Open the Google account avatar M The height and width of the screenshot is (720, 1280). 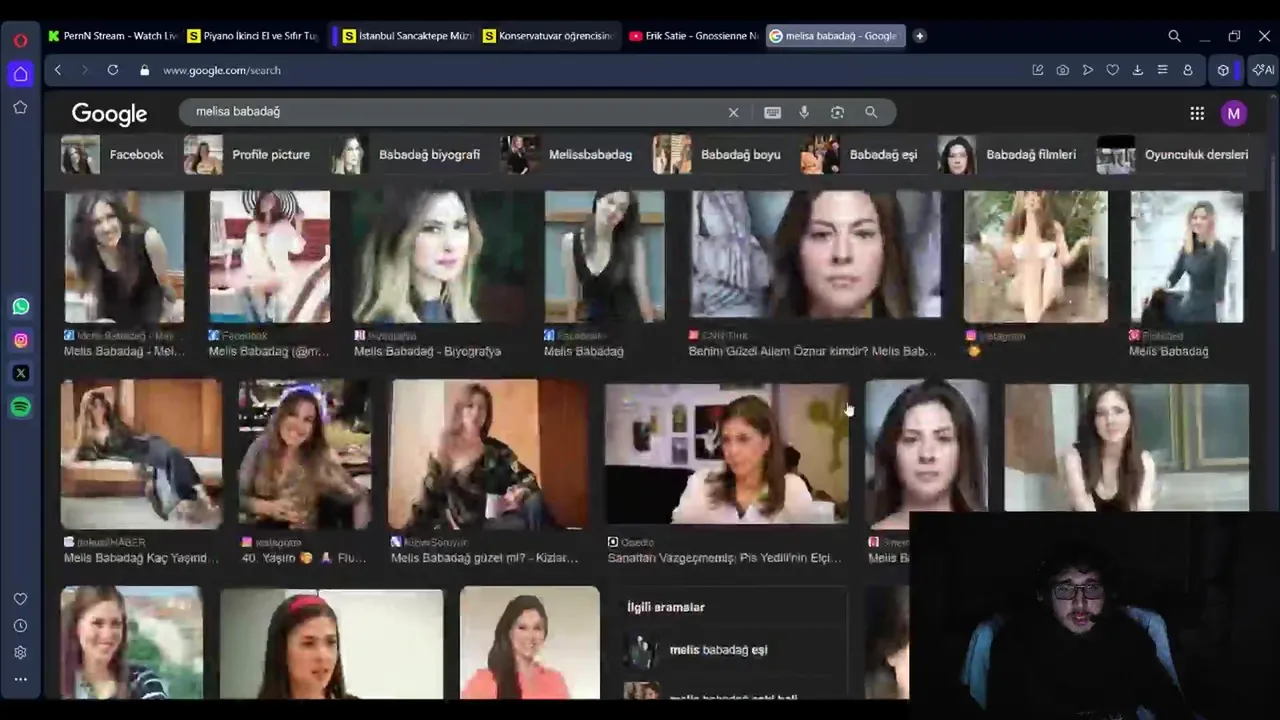click(x=1234, y=113)
